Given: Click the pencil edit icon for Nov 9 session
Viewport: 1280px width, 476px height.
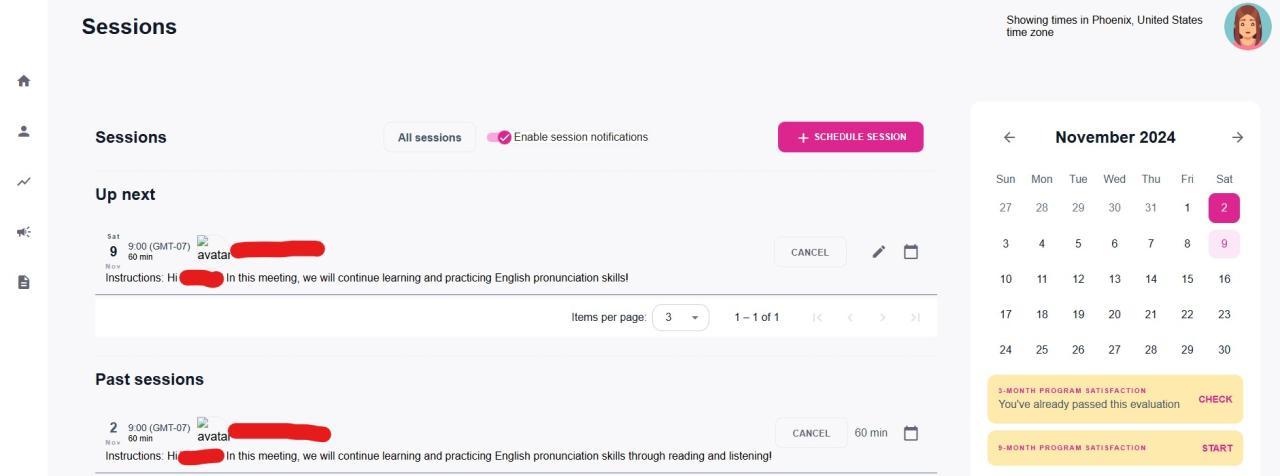Looking at the screenshot, I should tap(879, 252).
